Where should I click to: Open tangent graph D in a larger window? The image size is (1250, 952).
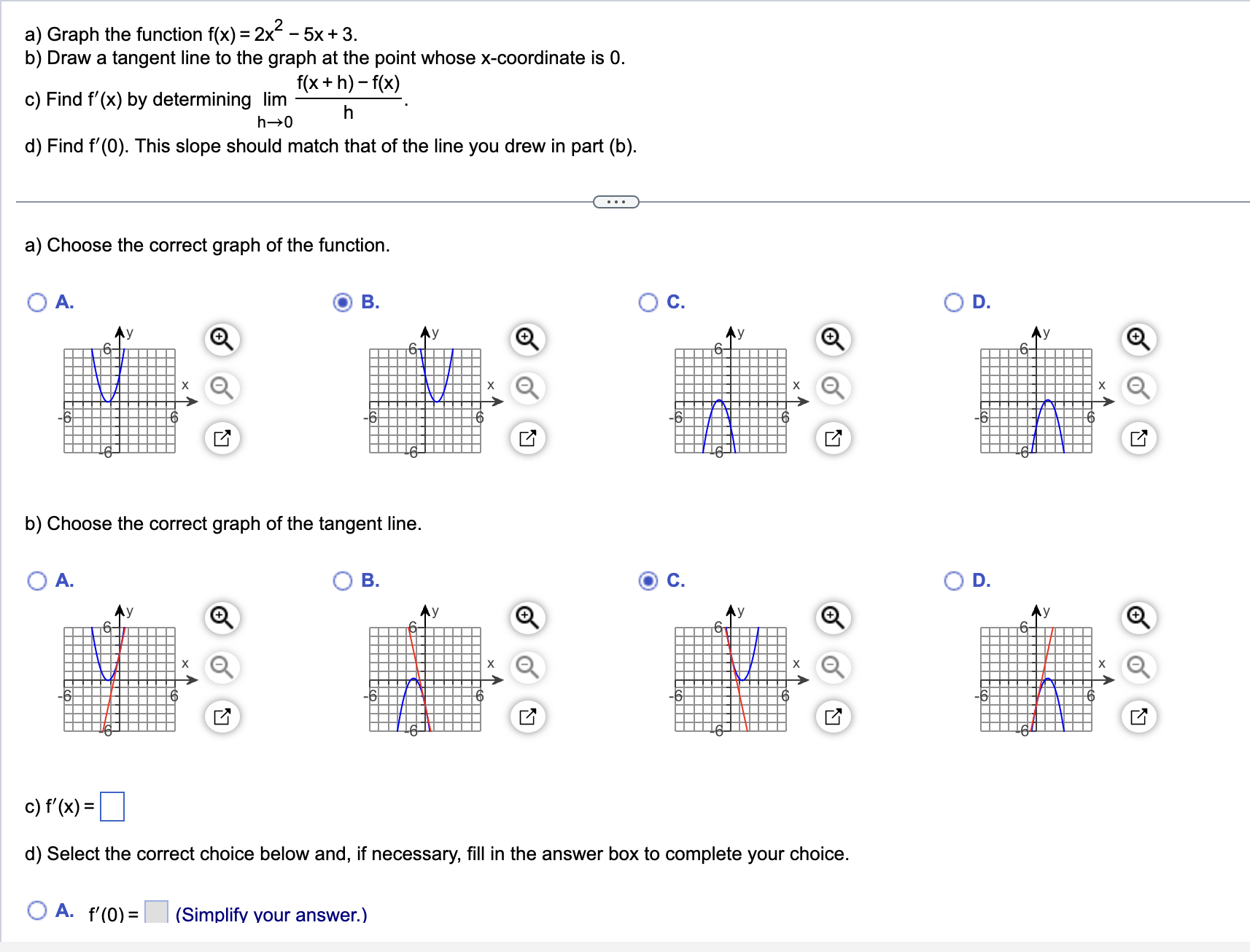click(1138, 716)
